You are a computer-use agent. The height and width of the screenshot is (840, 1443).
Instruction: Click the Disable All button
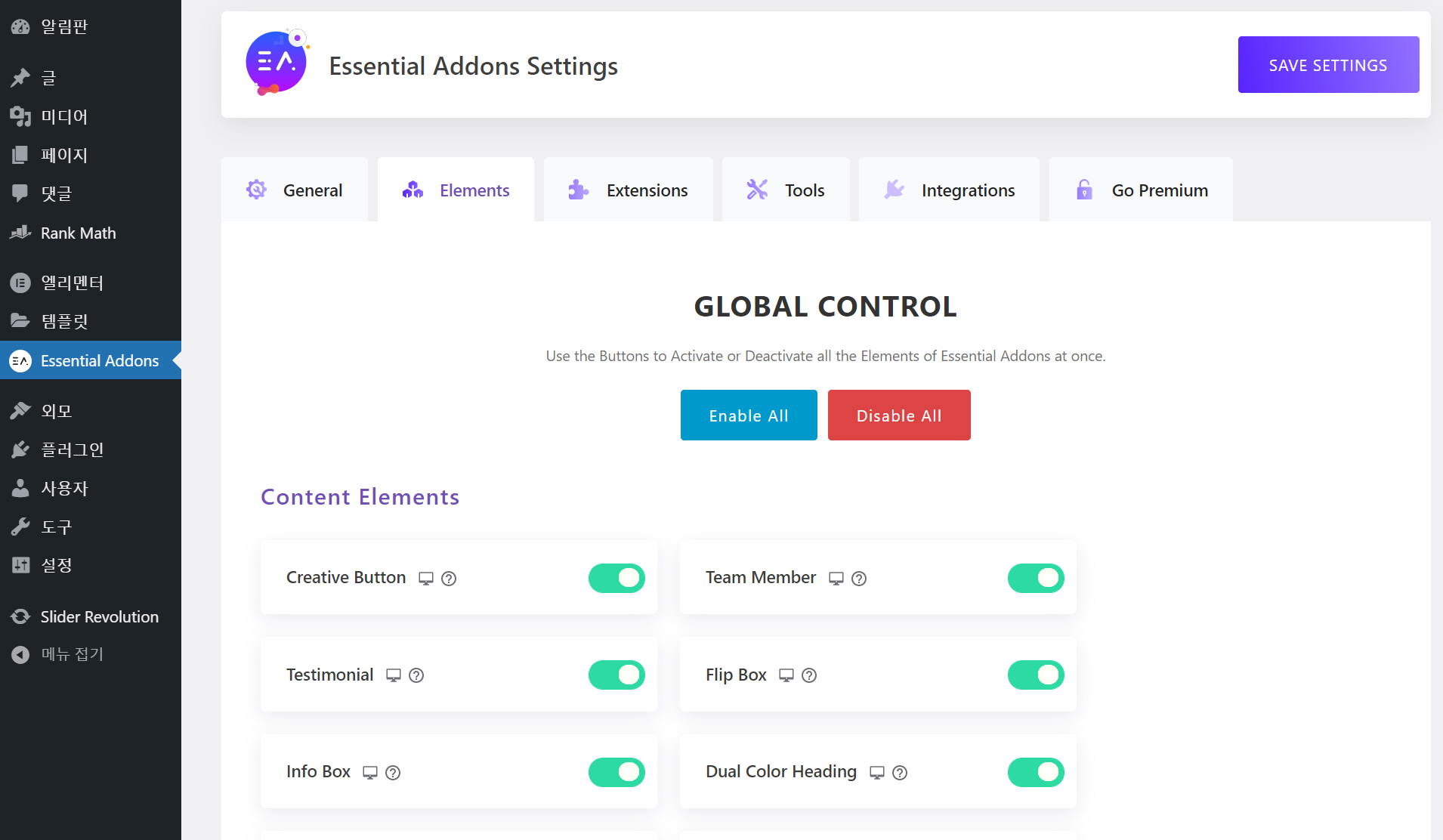pos(899,415)
